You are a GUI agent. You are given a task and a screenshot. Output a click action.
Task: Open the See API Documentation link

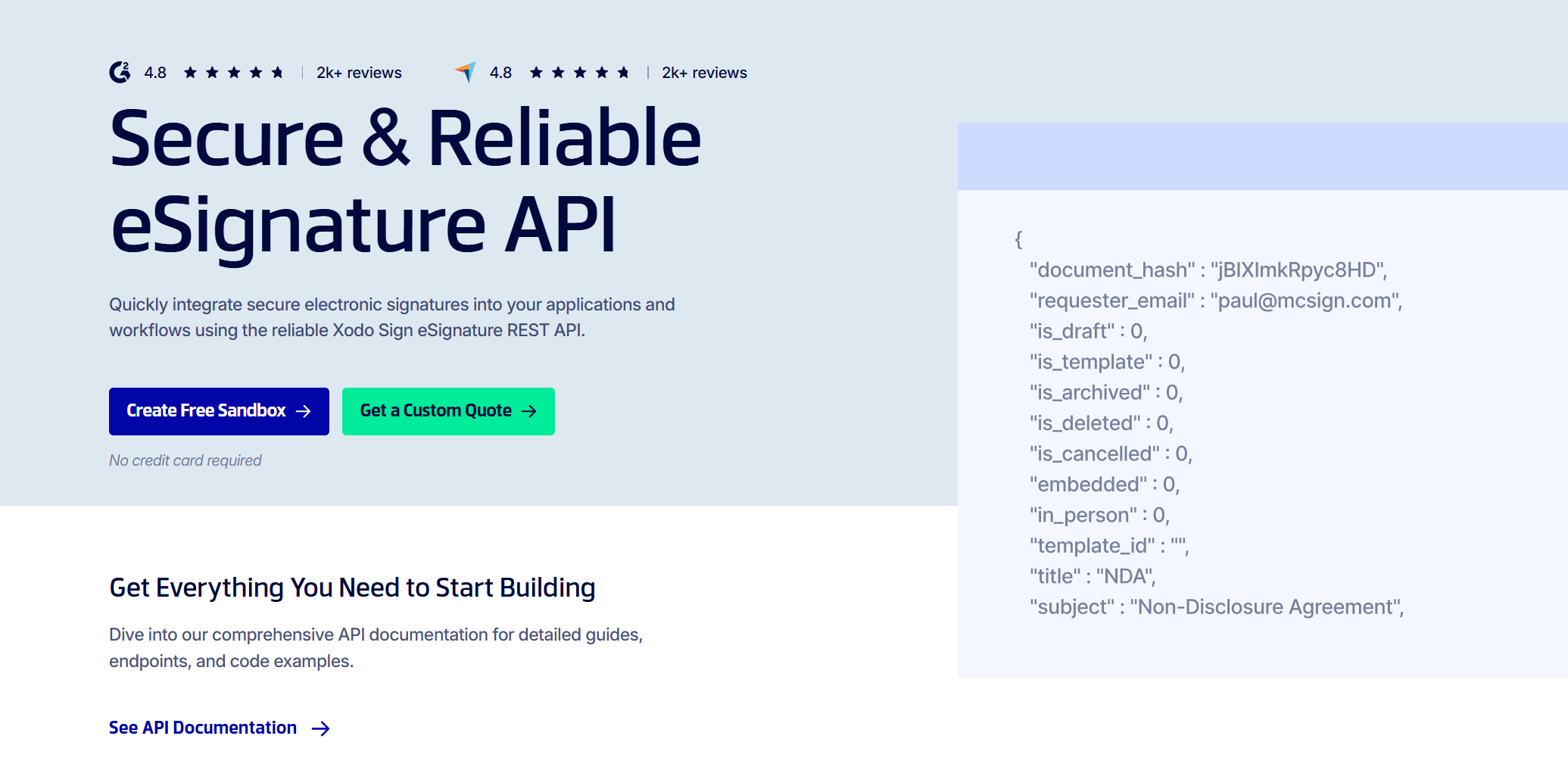(220, 728)
